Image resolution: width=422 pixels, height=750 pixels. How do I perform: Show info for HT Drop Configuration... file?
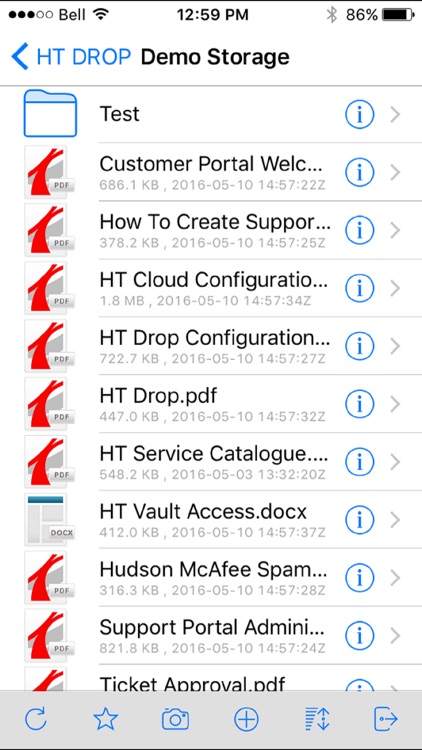359,346
